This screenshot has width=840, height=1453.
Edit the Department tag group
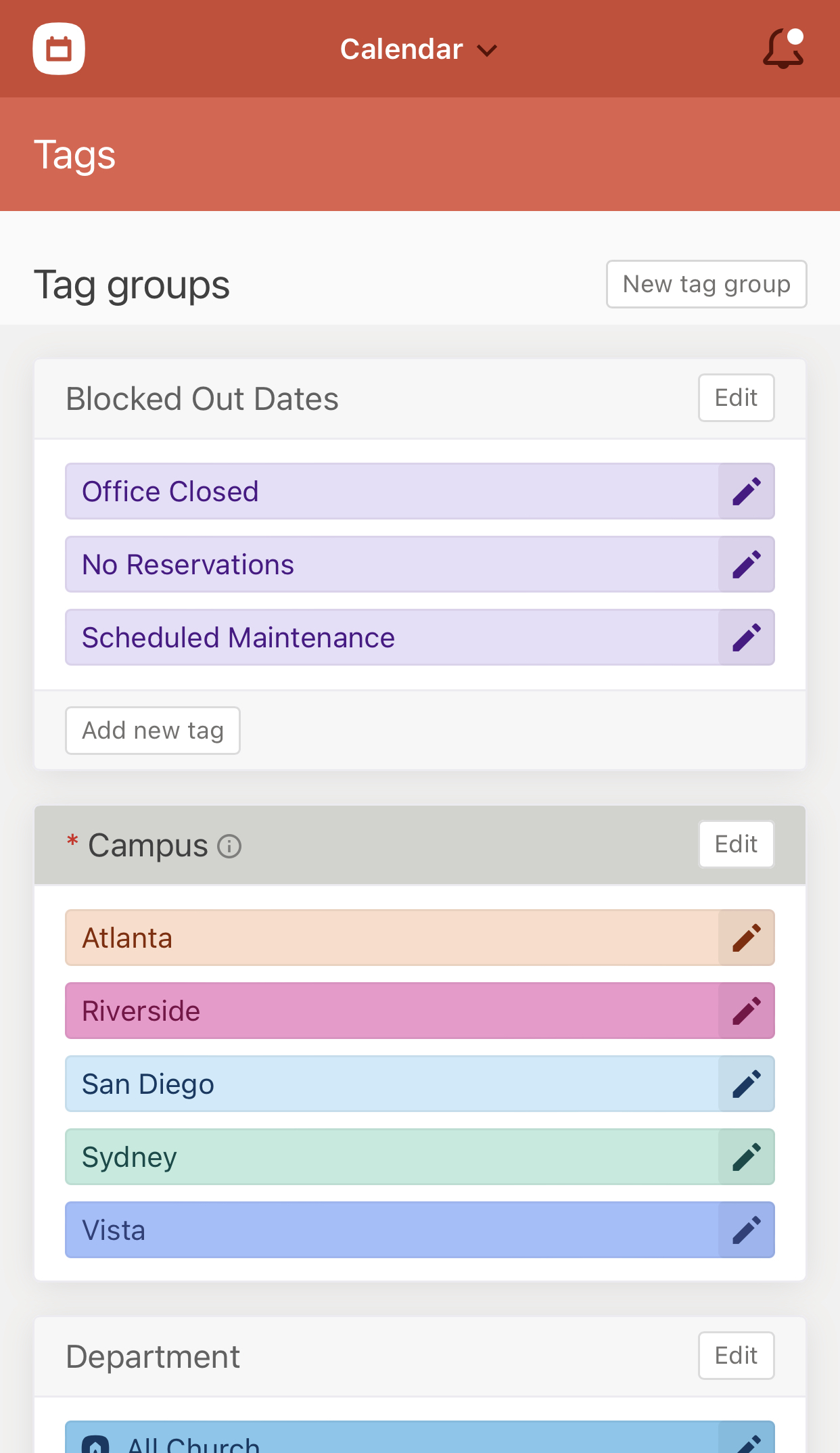pyautogui.click(x=737, y=1356)
